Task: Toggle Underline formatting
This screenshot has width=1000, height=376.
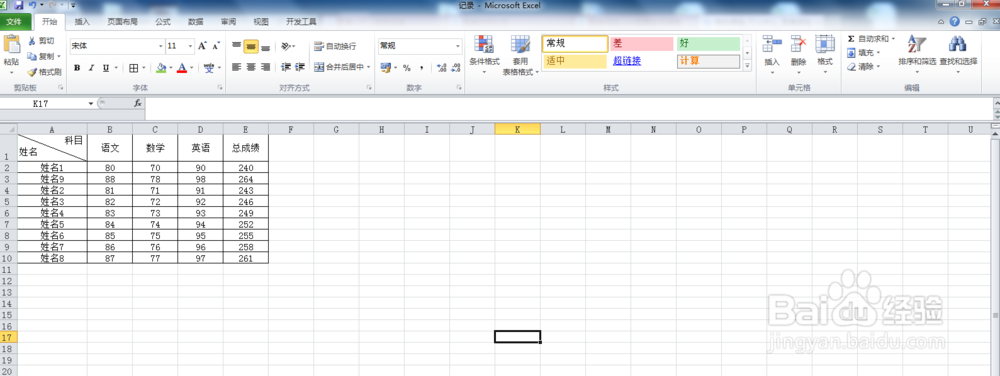Action: point(106,68)
